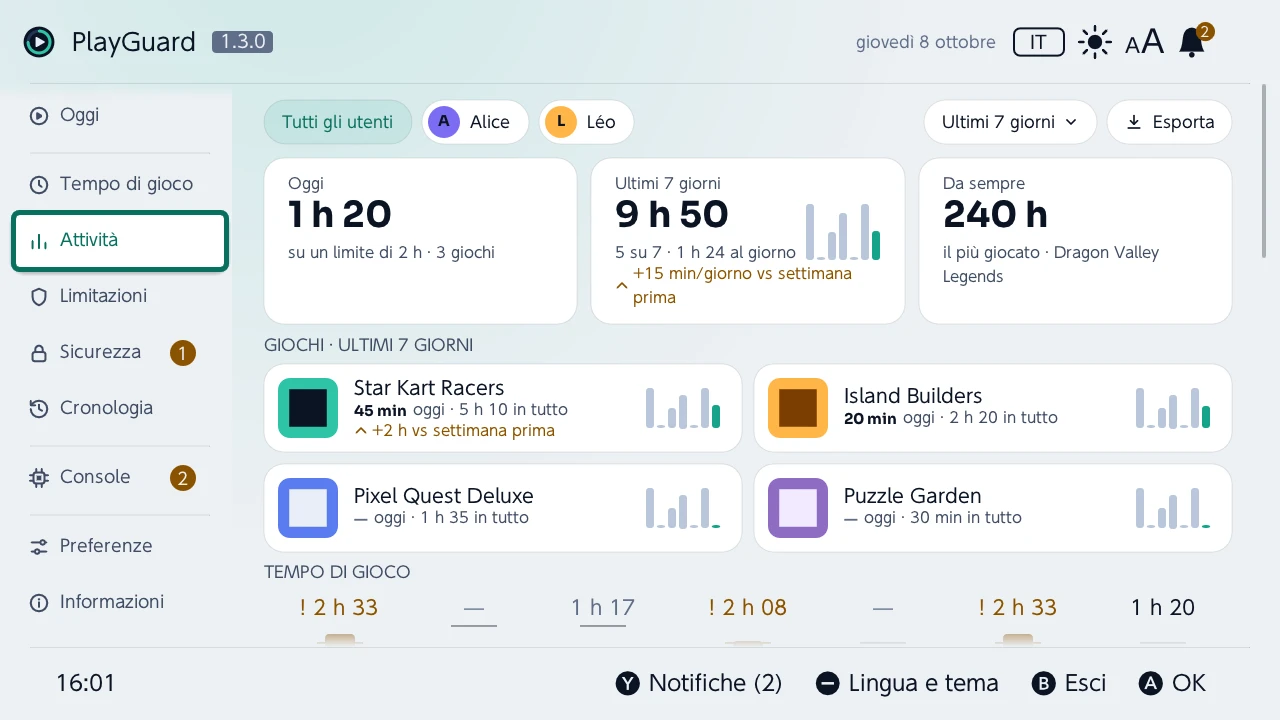Open Cronologia history entry
Screen dimensions: 1280x720
120,408
